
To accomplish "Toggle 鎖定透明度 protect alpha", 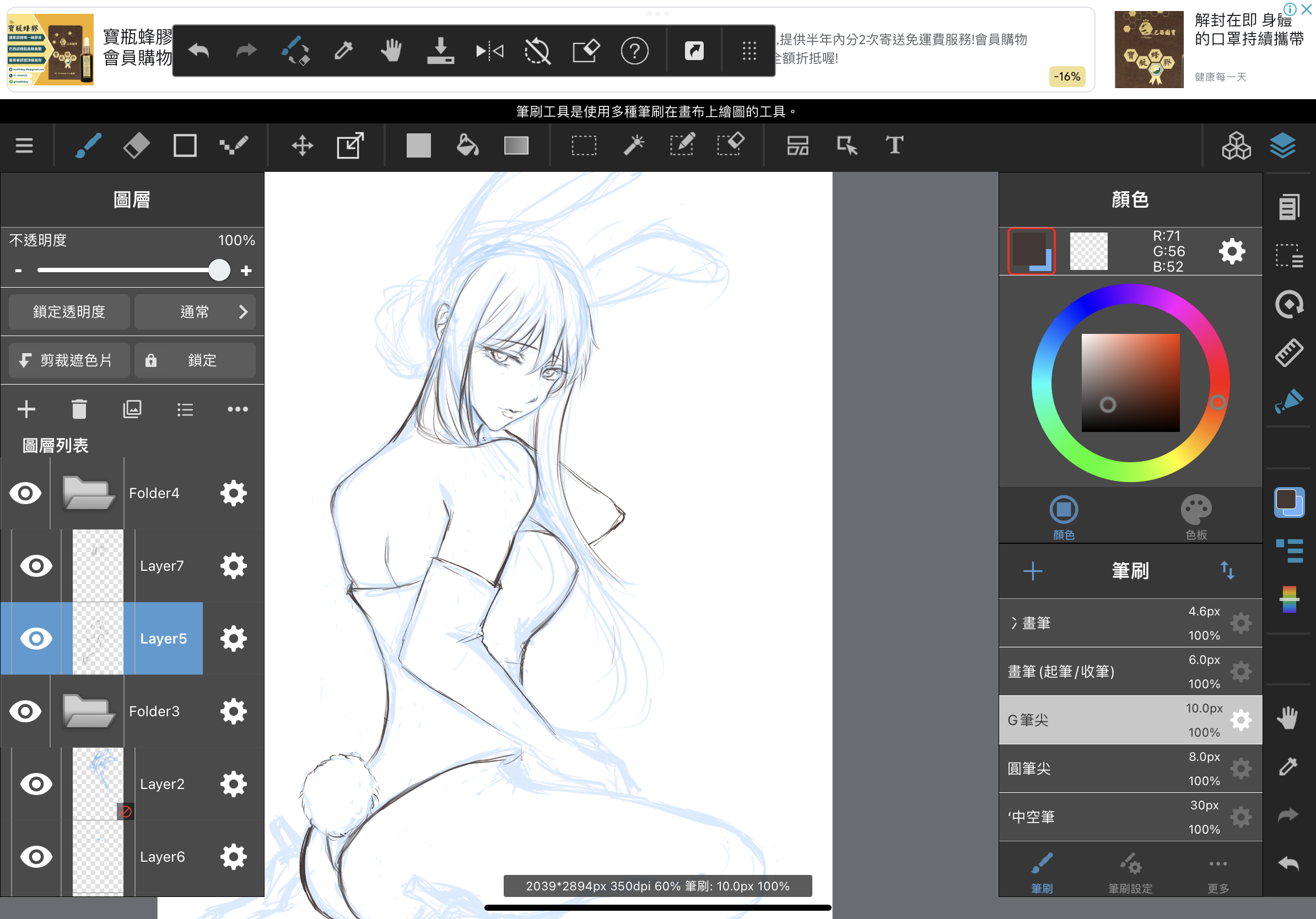I will (x=69, y=312).
